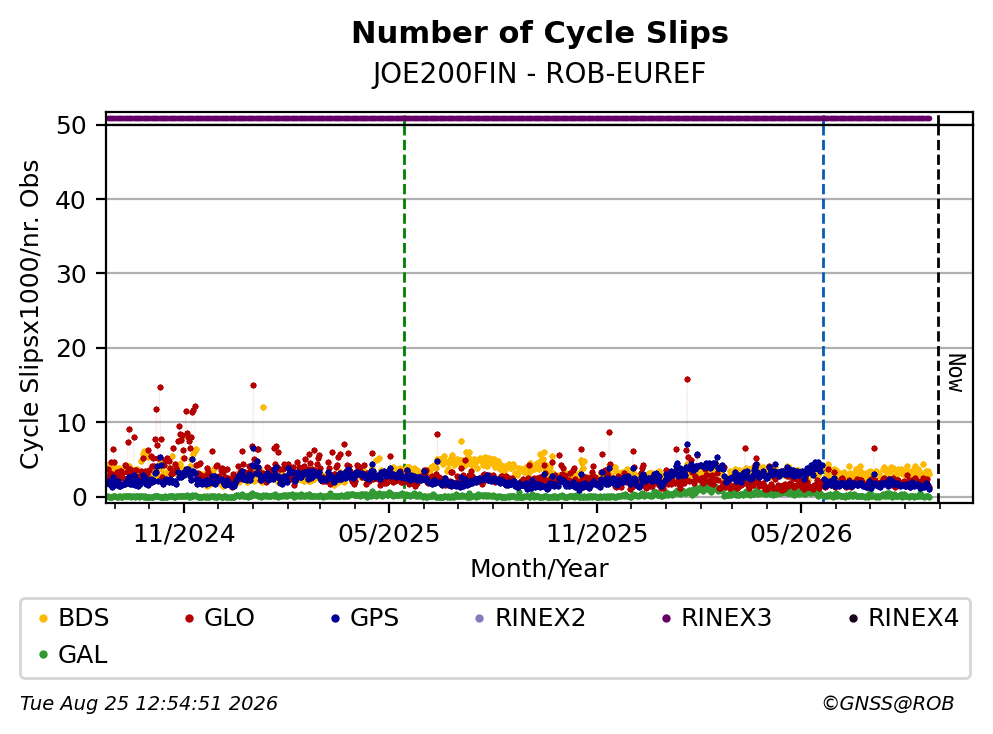Viewport: 993px width, 734px height.
Task: Select the BDS legend label
Action: [84, 618]
